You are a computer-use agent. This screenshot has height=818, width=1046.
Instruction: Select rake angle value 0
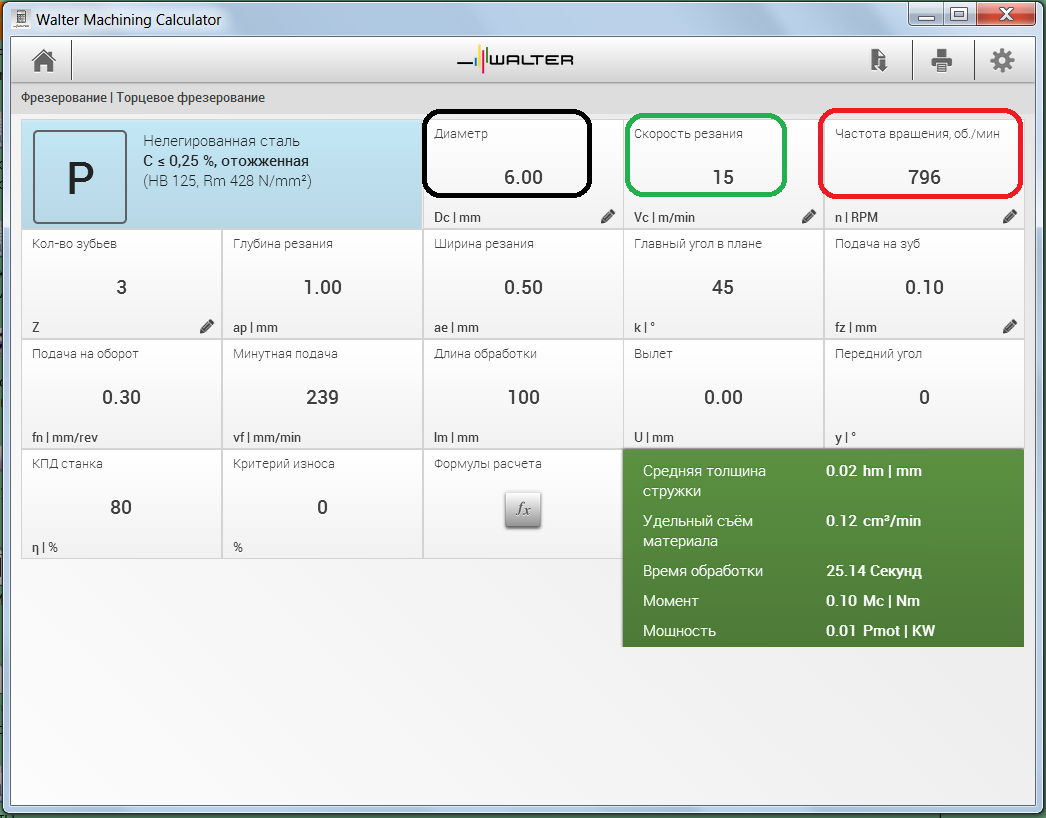pyautogui.click(x=924, y=397)
